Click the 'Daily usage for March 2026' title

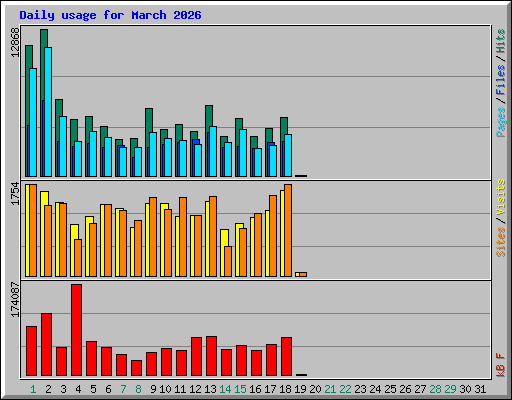click(x=110, y=15)
